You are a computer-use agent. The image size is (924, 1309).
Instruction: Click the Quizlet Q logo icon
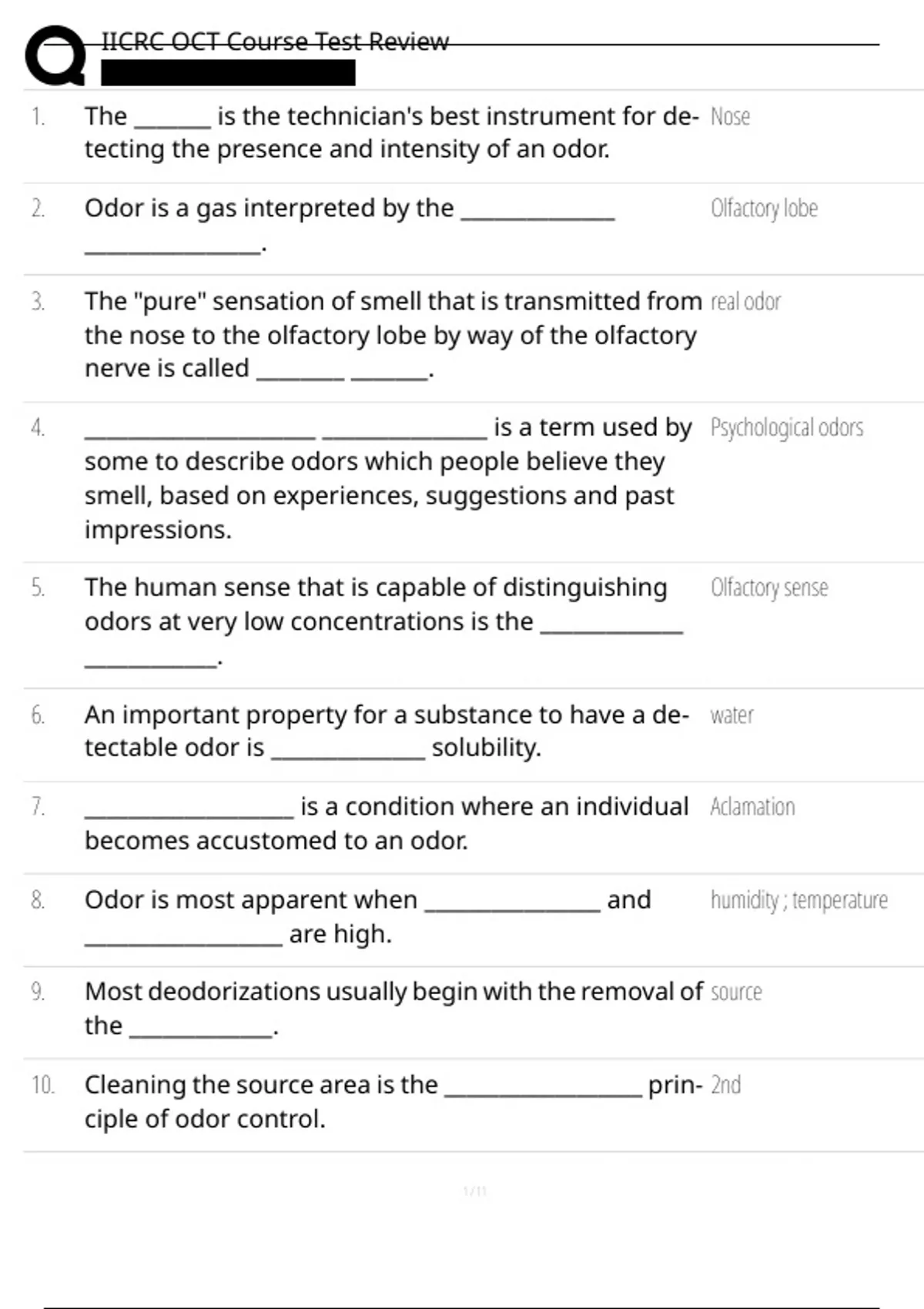click(x=55, y=55)
